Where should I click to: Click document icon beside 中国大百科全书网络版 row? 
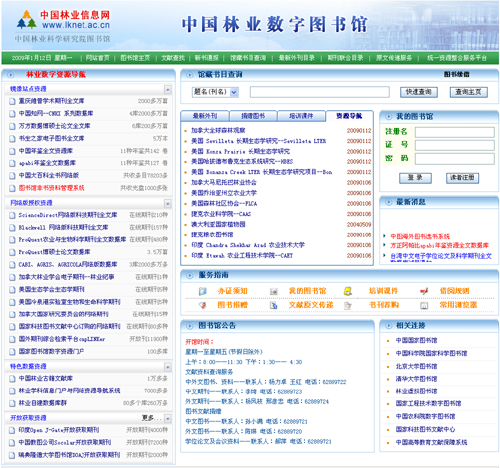point(12,176)
